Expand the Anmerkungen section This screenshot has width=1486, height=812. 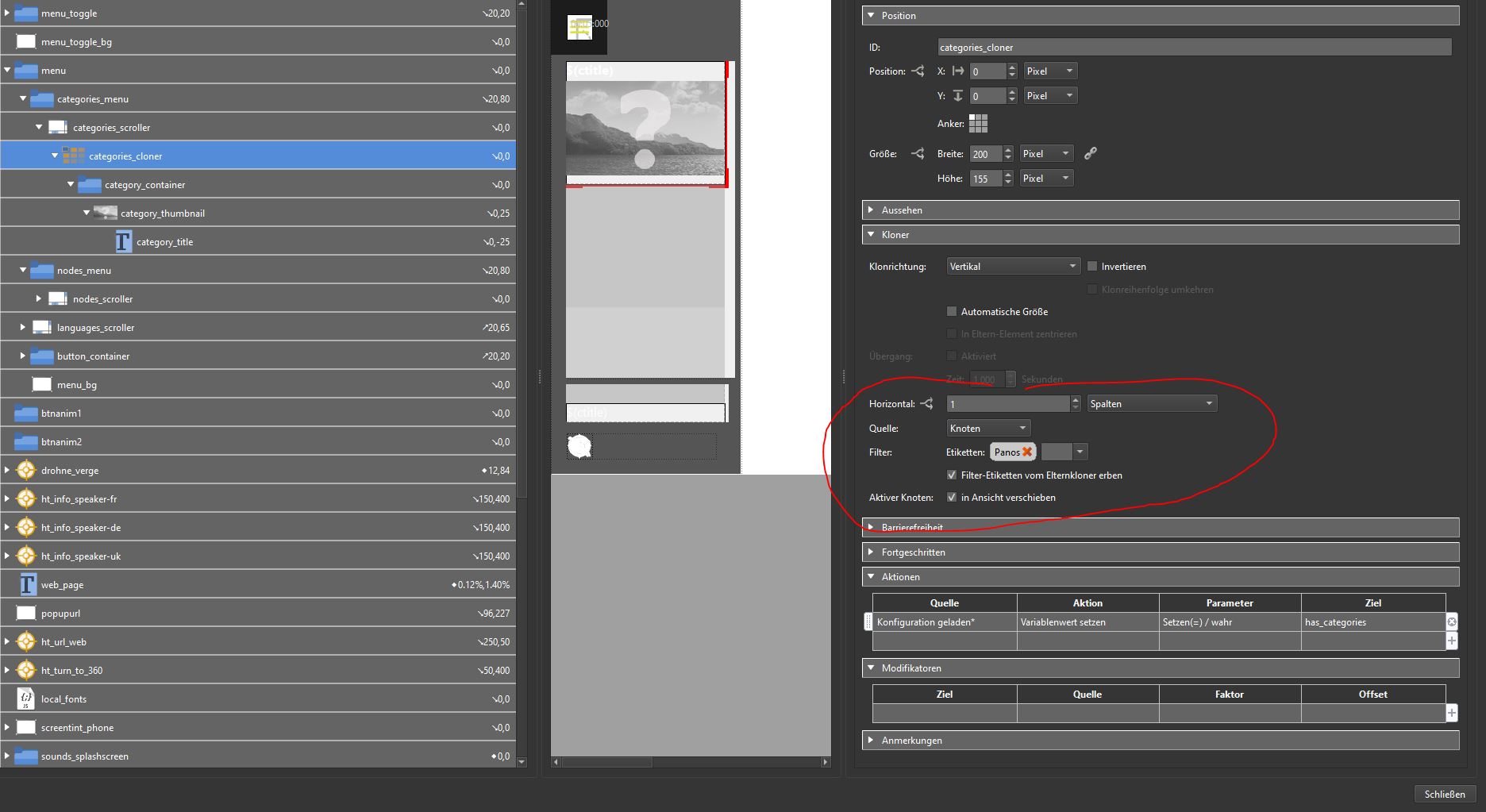[x=871, y=740]
